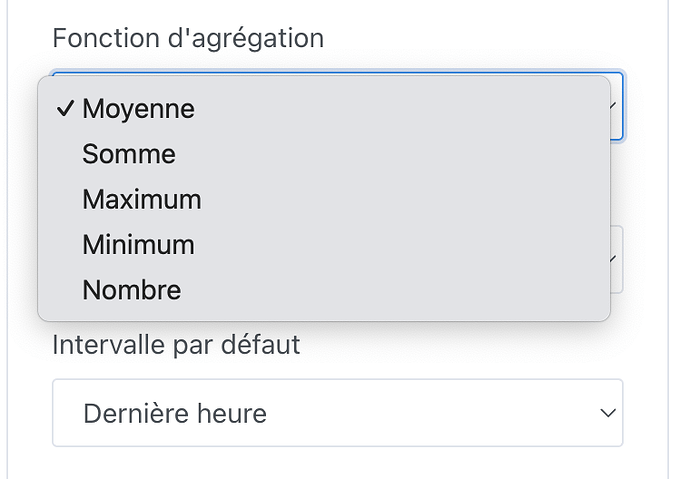The height and width of the screenshot is (479, 690).
Task: Select Minimum as the aggregation function
Action: [138, 245]
